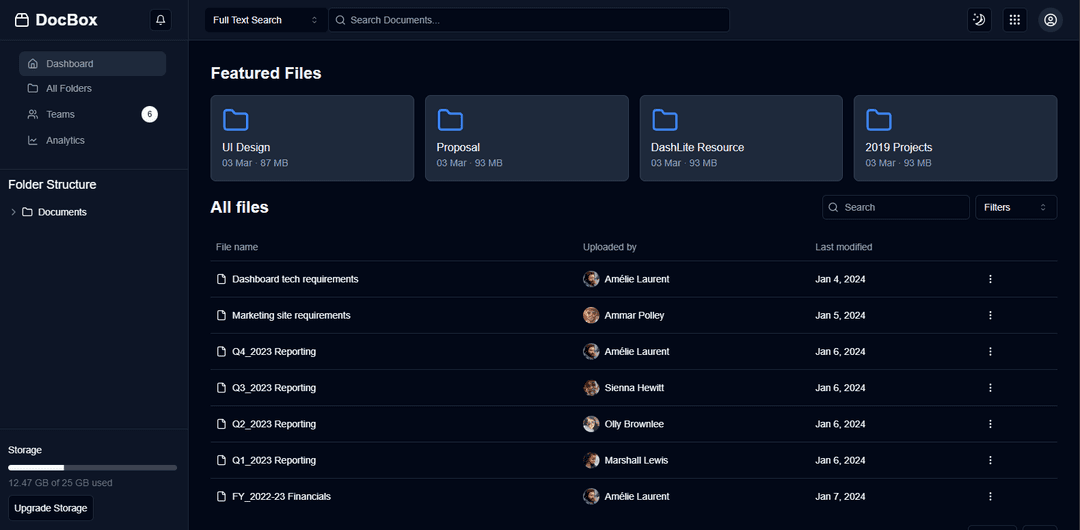This screenshot has width=1080, height=530.
Task: Click the Upgrade Storage button
Action: [51, 508]
